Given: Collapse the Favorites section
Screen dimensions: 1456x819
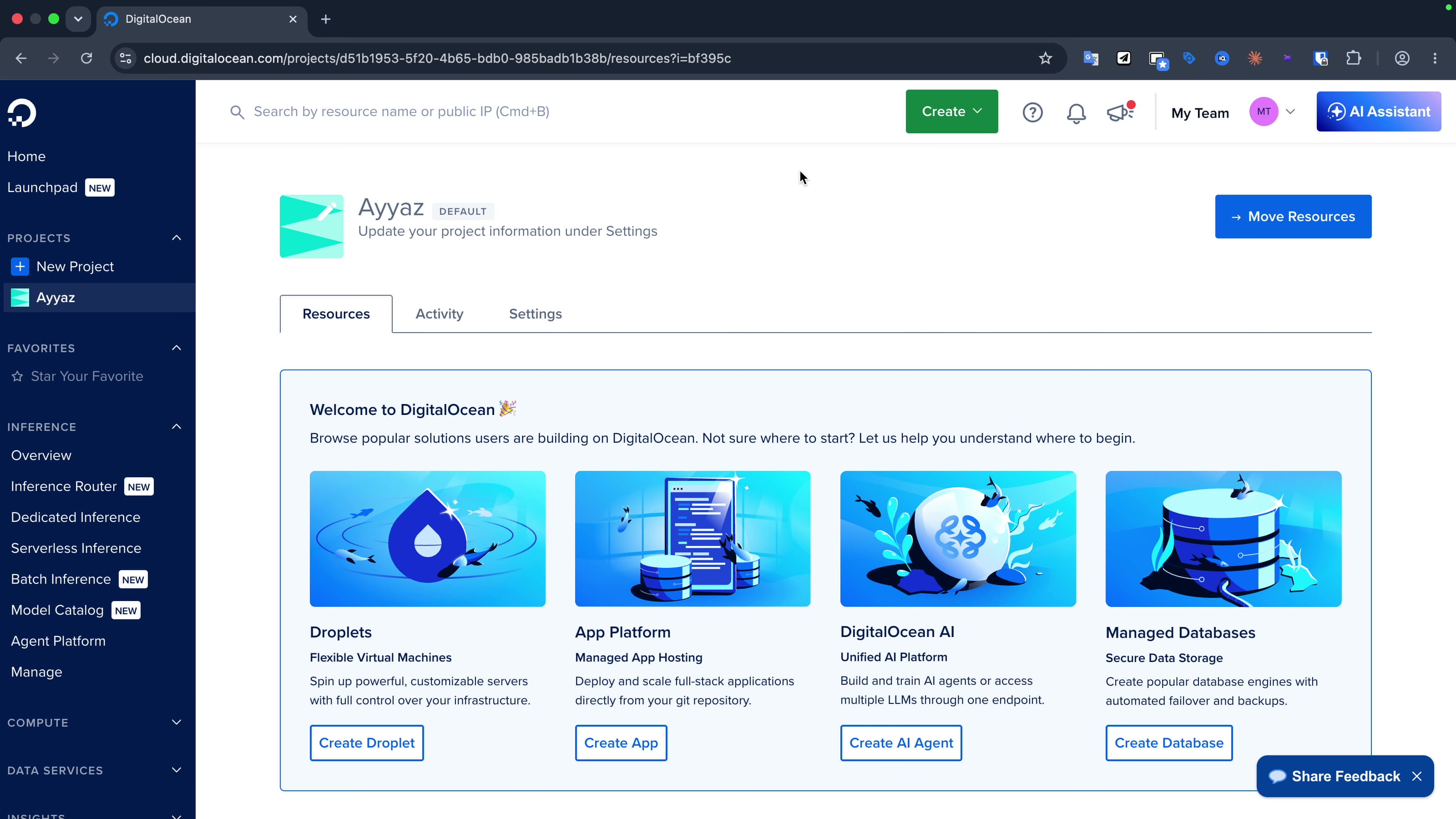Looking at the screenshot, I should [177, 348].
